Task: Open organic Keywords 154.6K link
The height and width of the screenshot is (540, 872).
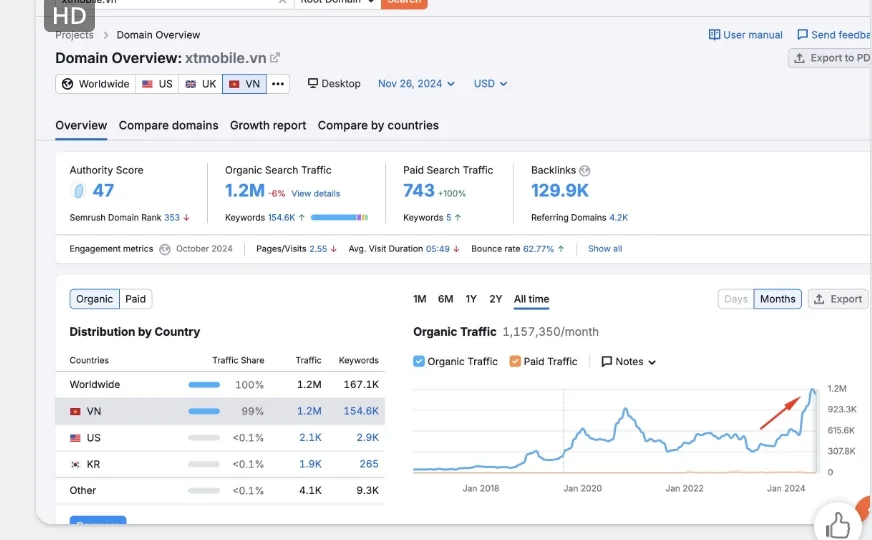Action: [281, 218]
